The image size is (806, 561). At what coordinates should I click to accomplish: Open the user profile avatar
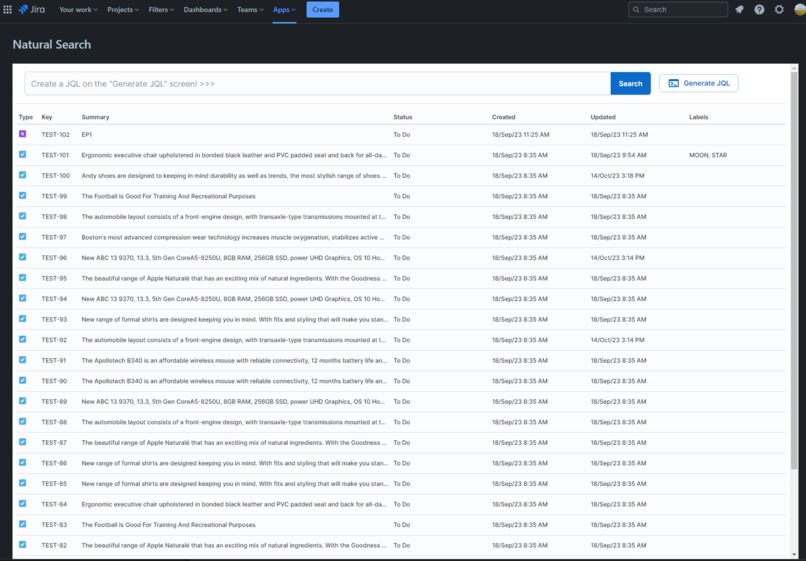coord(800,9)
